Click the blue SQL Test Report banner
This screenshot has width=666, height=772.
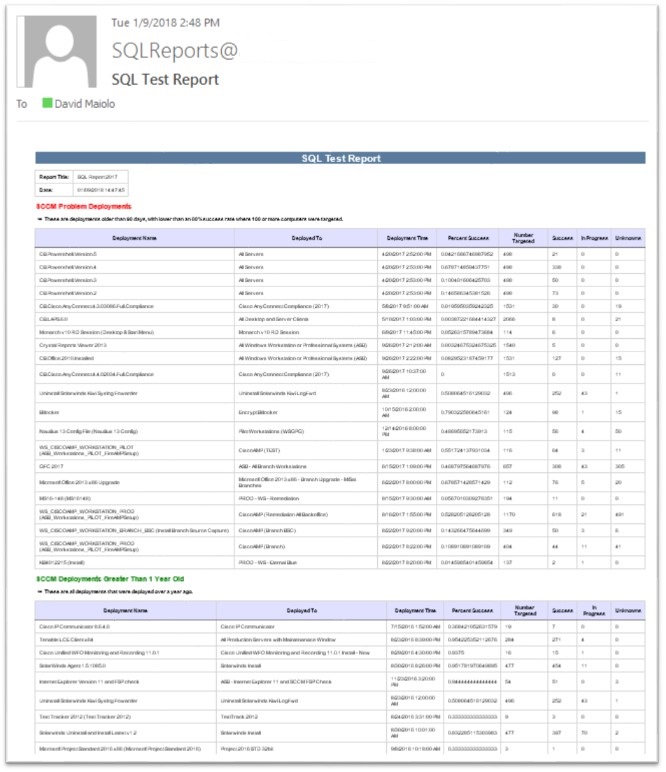tap(340, 158)
